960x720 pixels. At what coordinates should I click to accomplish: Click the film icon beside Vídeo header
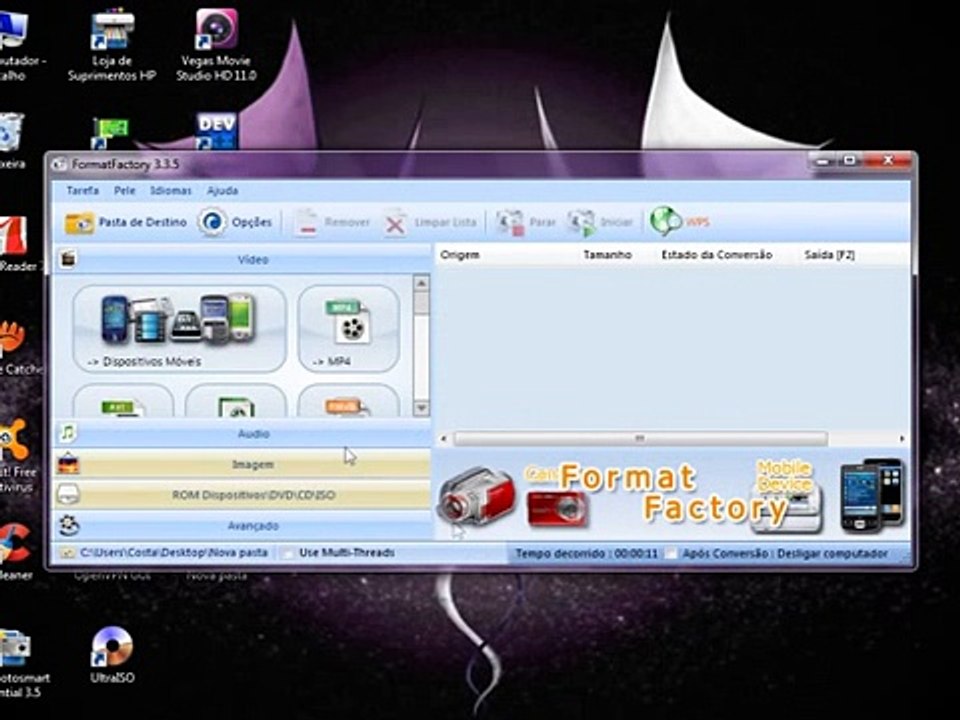[x=68, y=259]
